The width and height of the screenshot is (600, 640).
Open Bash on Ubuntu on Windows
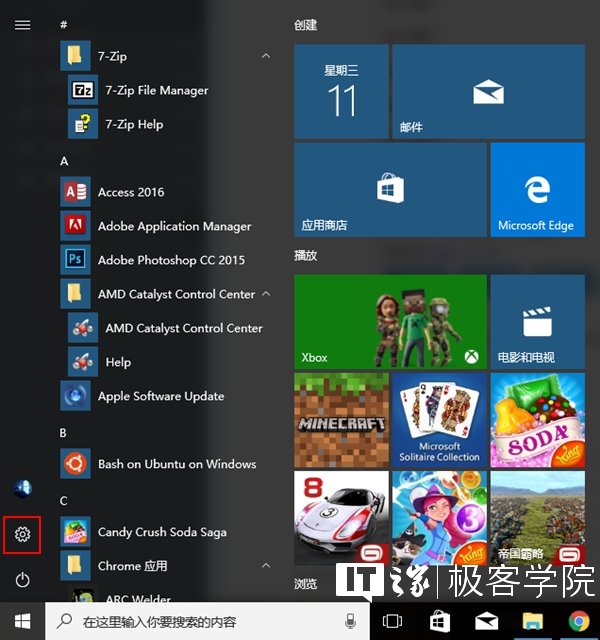(x=176, y=464)
